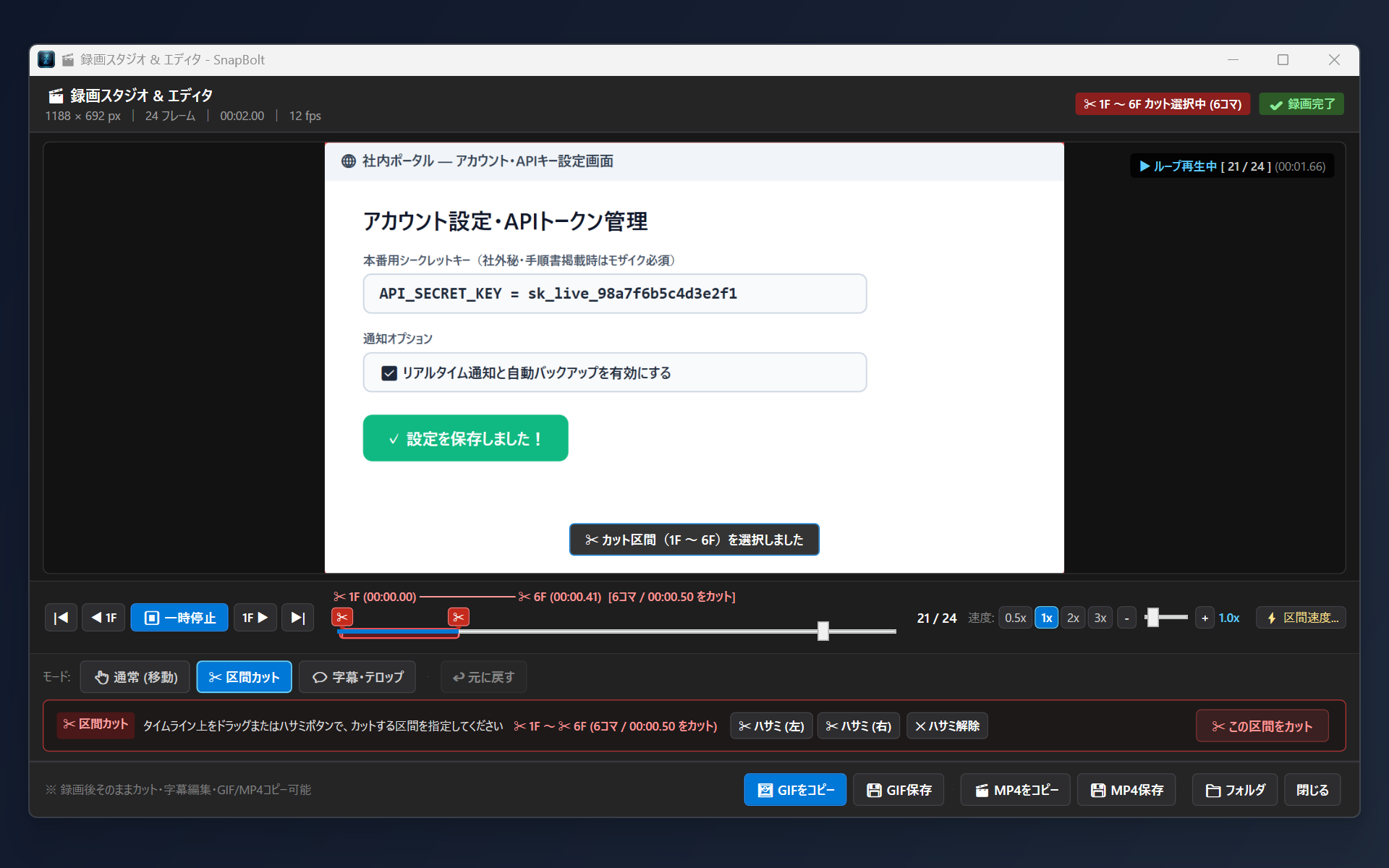The width and height of the screenshot is (1389, 868).
Task: Set playback speed to 1x
Action: pyautogui.click(x=1046, y=618)
